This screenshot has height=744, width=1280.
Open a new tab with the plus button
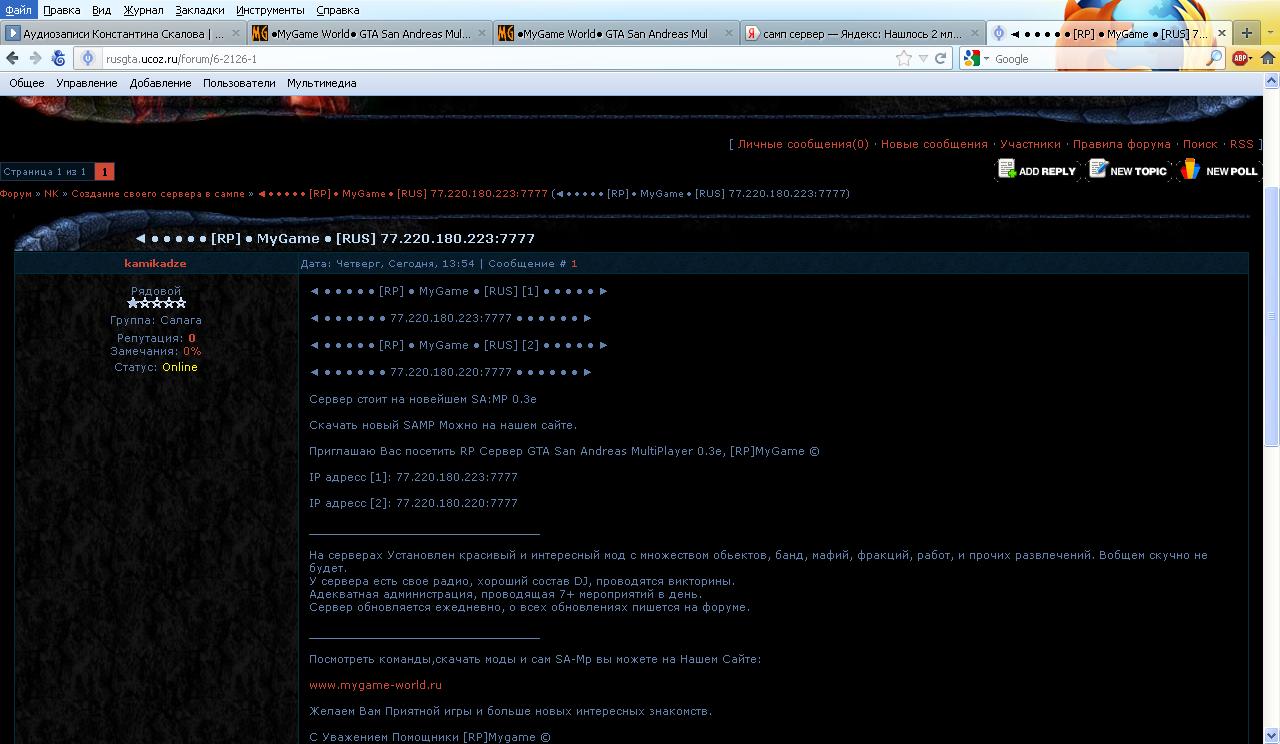pyautogui.click(x=1246, y=33)
